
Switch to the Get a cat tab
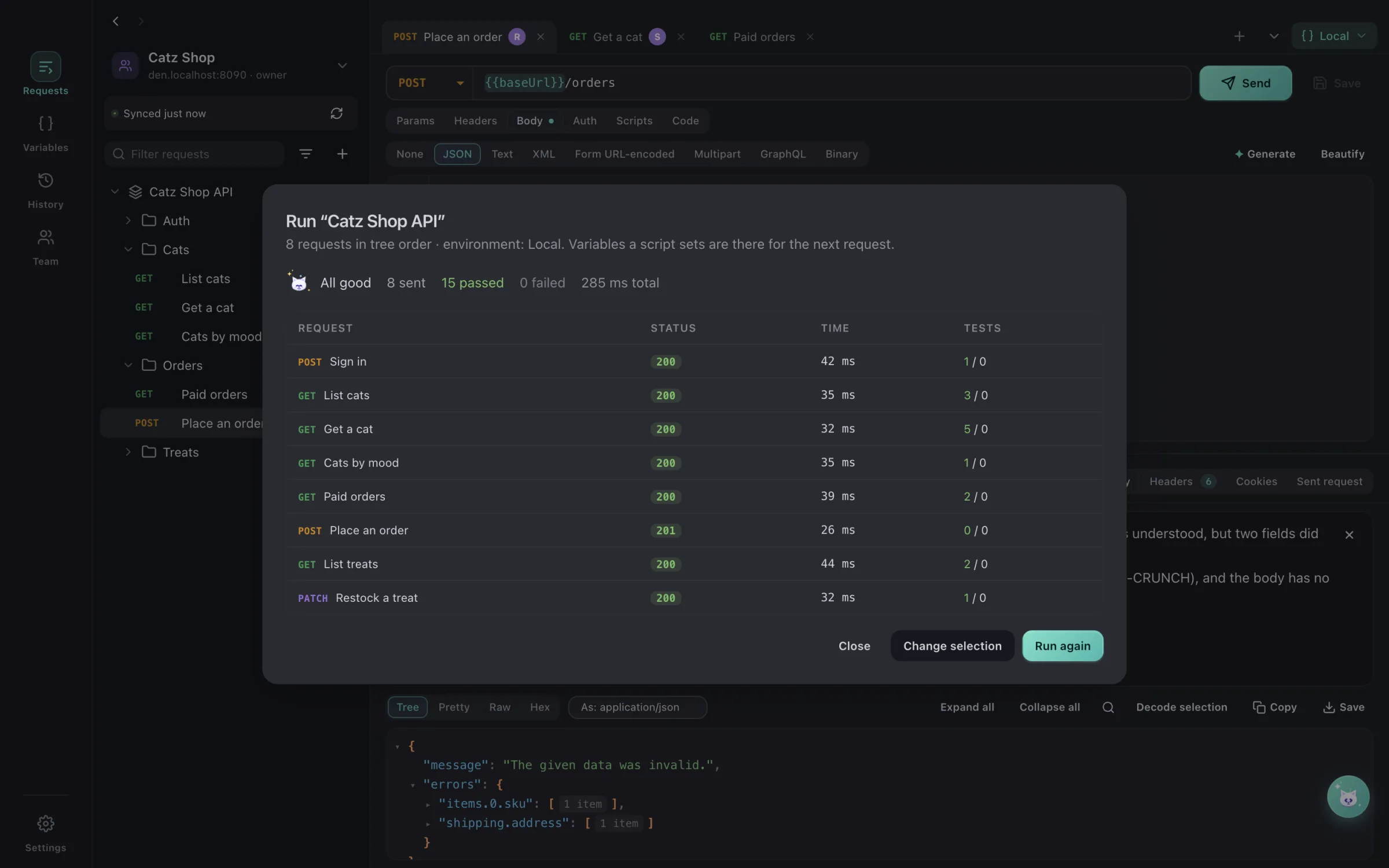pyautogui.click(x=618, y=37)
